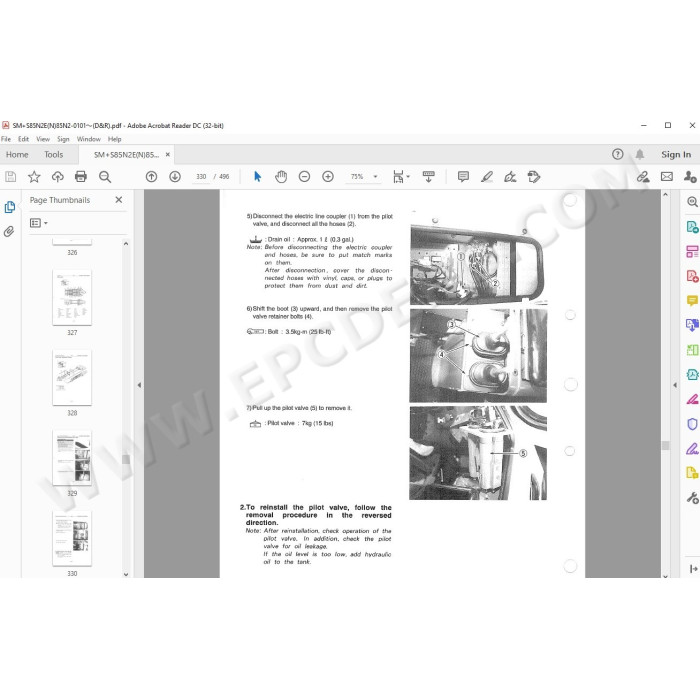Select the highlight text pen

click(x=487, y=177)
